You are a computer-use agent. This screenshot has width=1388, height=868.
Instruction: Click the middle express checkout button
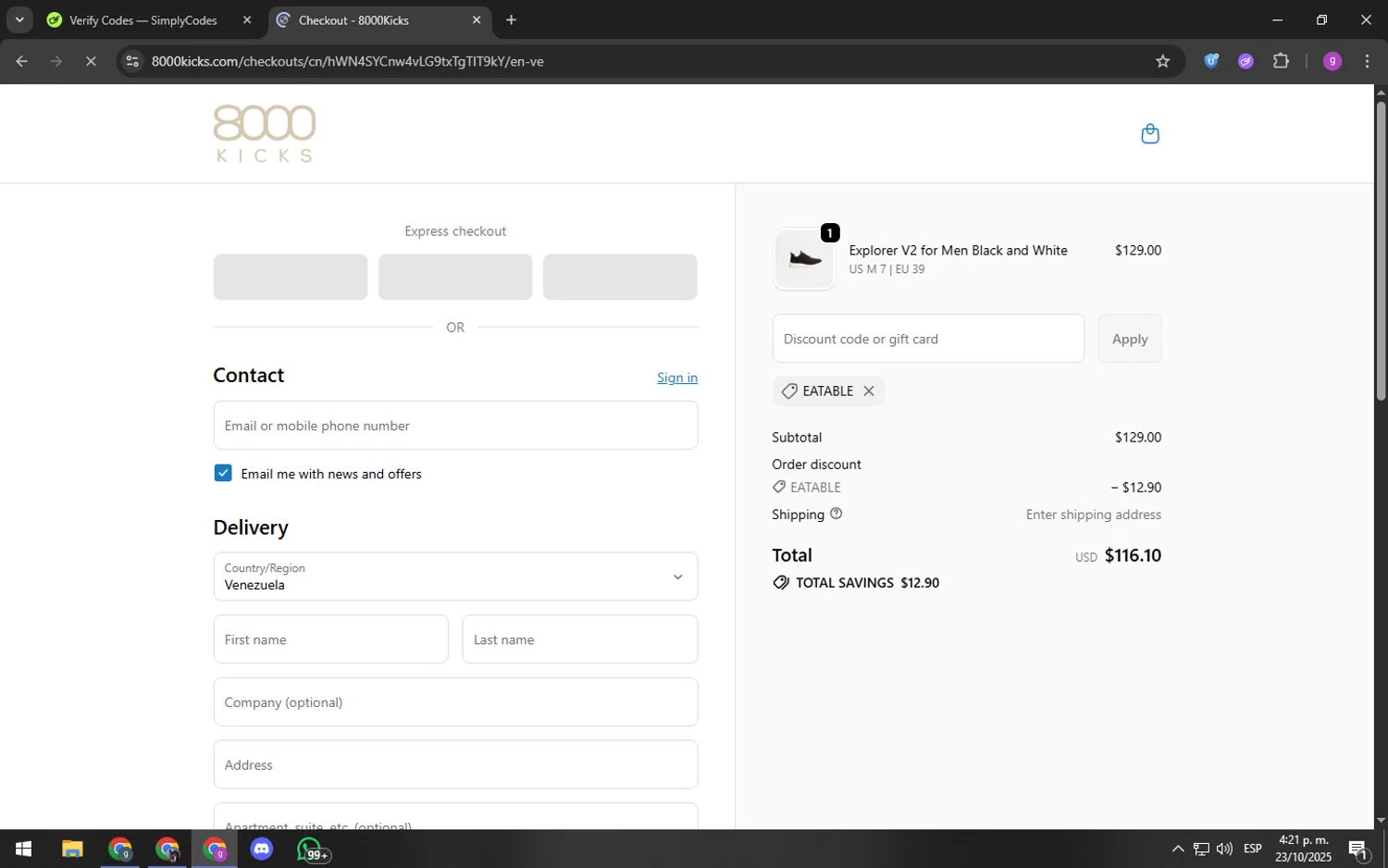455,277
